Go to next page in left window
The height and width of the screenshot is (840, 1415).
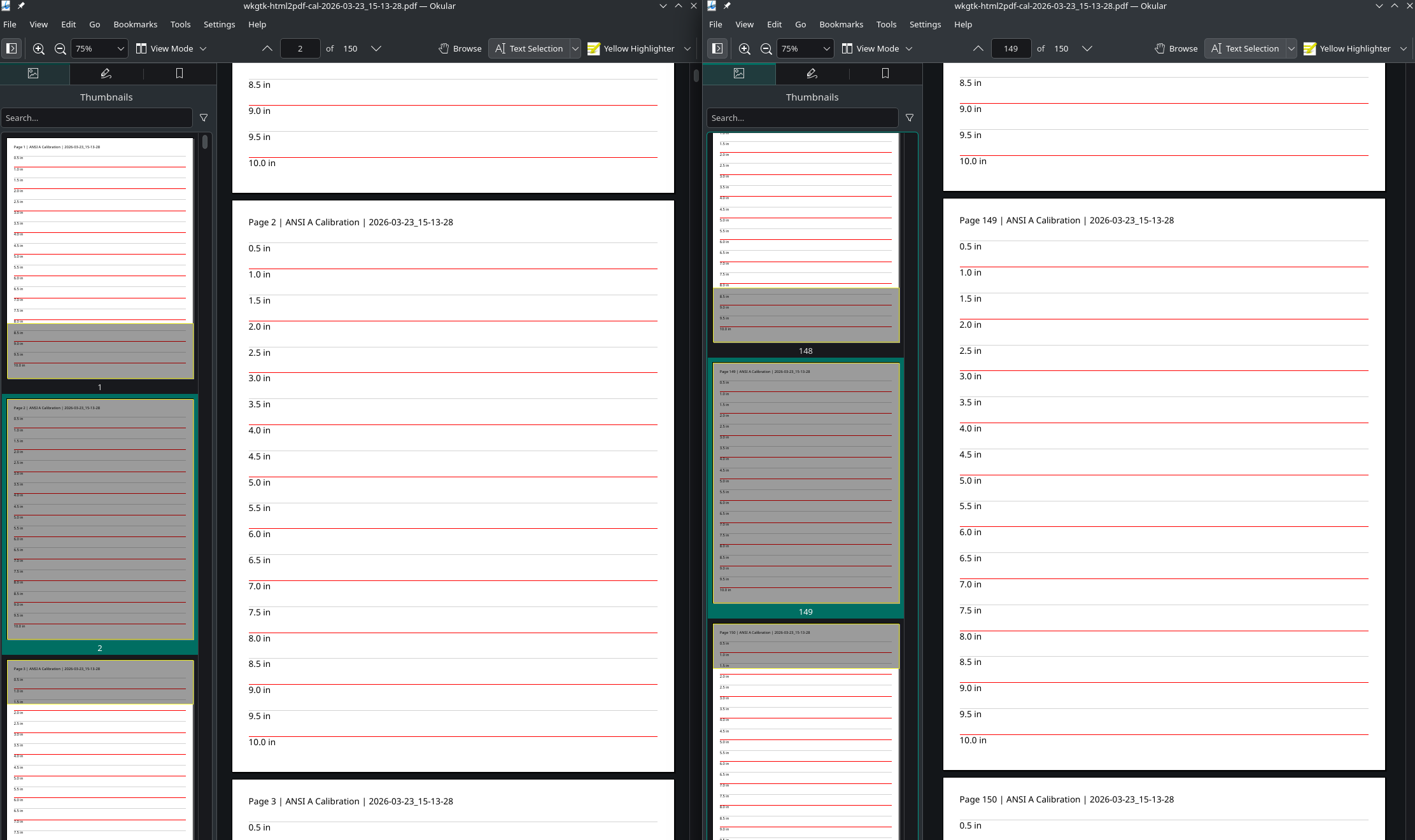coord(376,48)
